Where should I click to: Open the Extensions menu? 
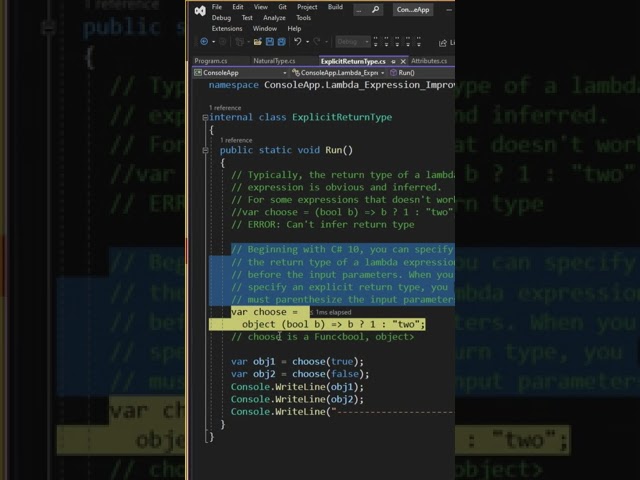227,29
